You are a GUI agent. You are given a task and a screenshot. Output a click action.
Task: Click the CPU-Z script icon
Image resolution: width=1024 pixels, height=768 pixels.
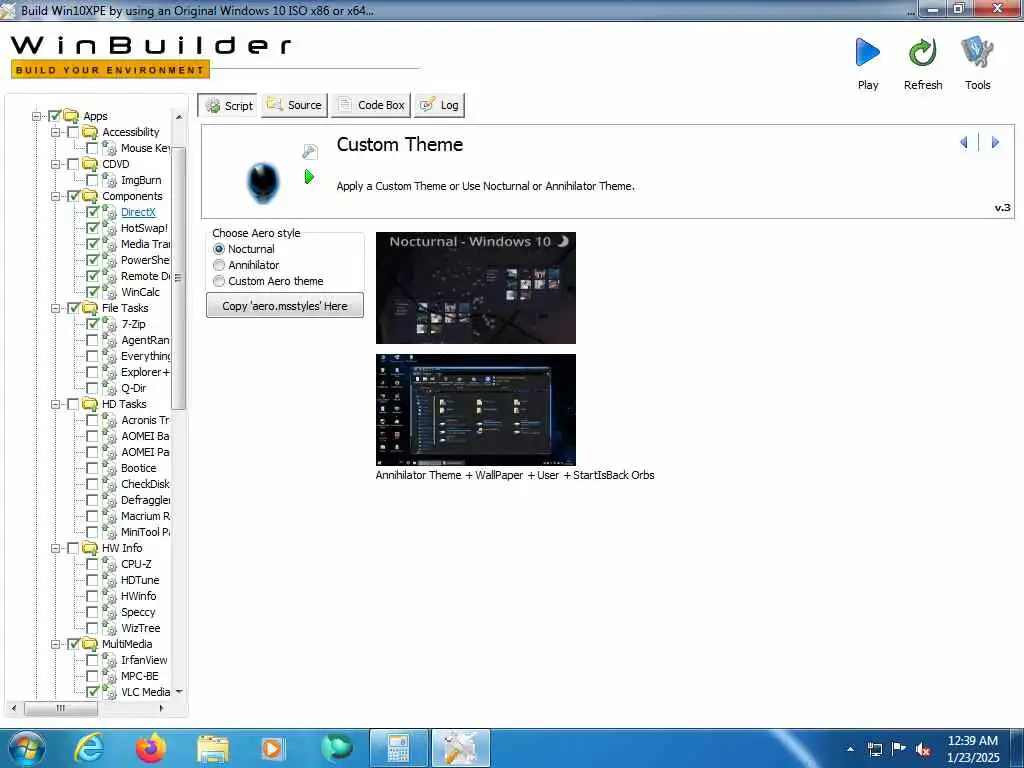109,564
